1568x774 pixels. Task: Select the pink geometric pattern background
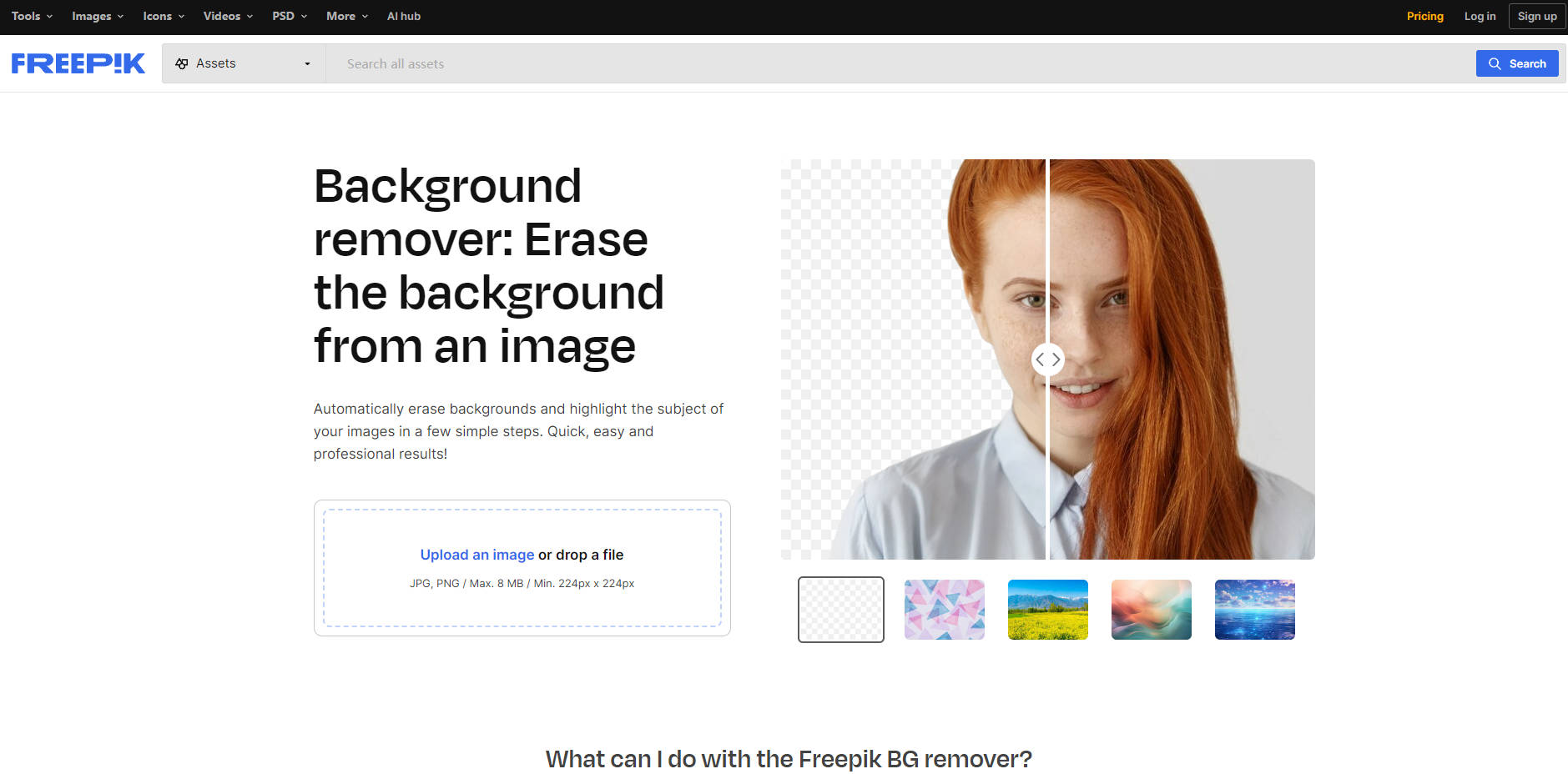[x=944, y=610]
